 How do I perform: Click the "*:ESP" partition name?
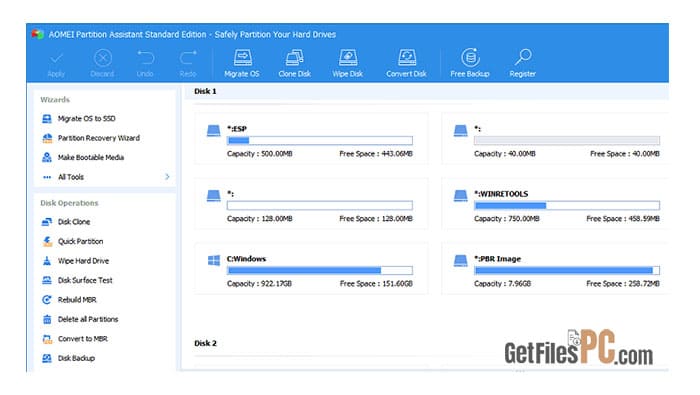[x=237, y=129]
